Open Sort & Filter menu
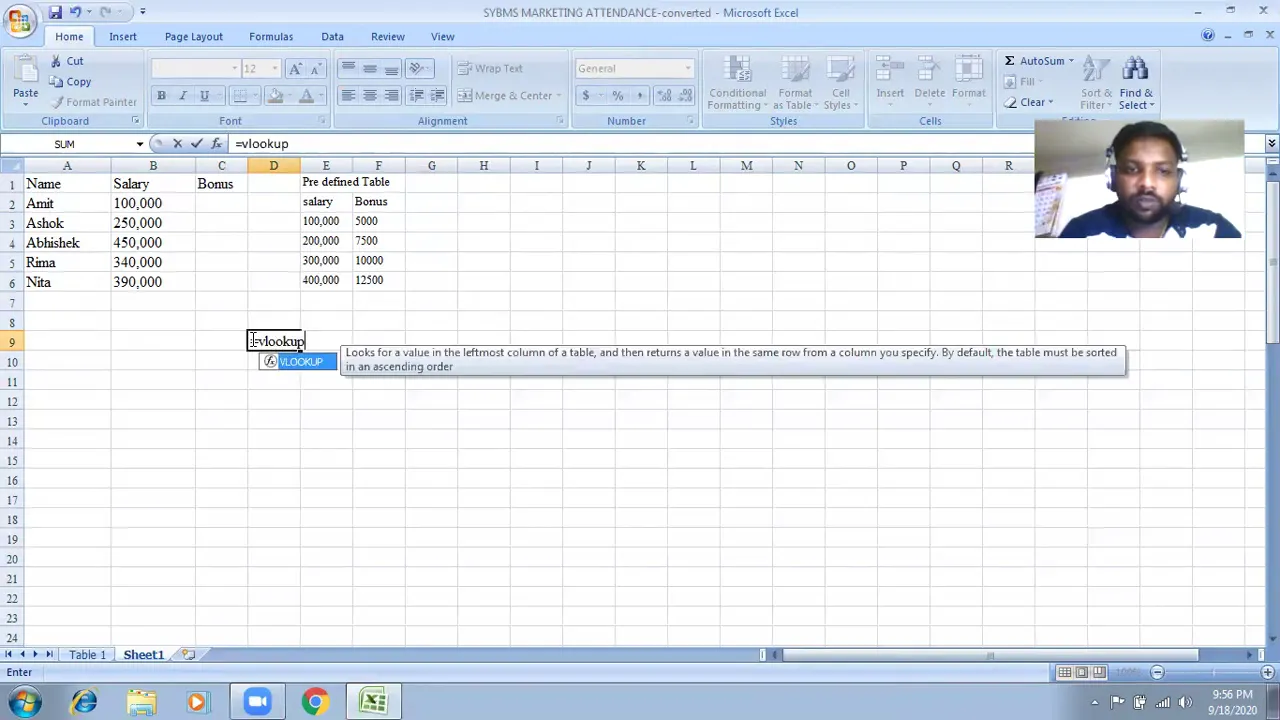 click(x=1095, y=83)
